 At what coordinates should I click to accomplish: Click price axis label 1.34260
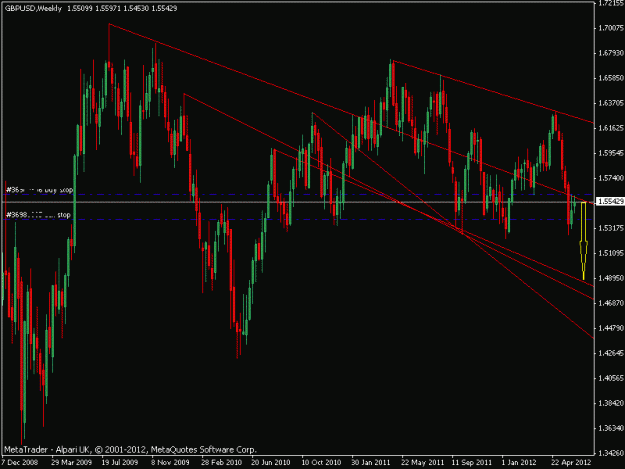[x=611, y=453]
